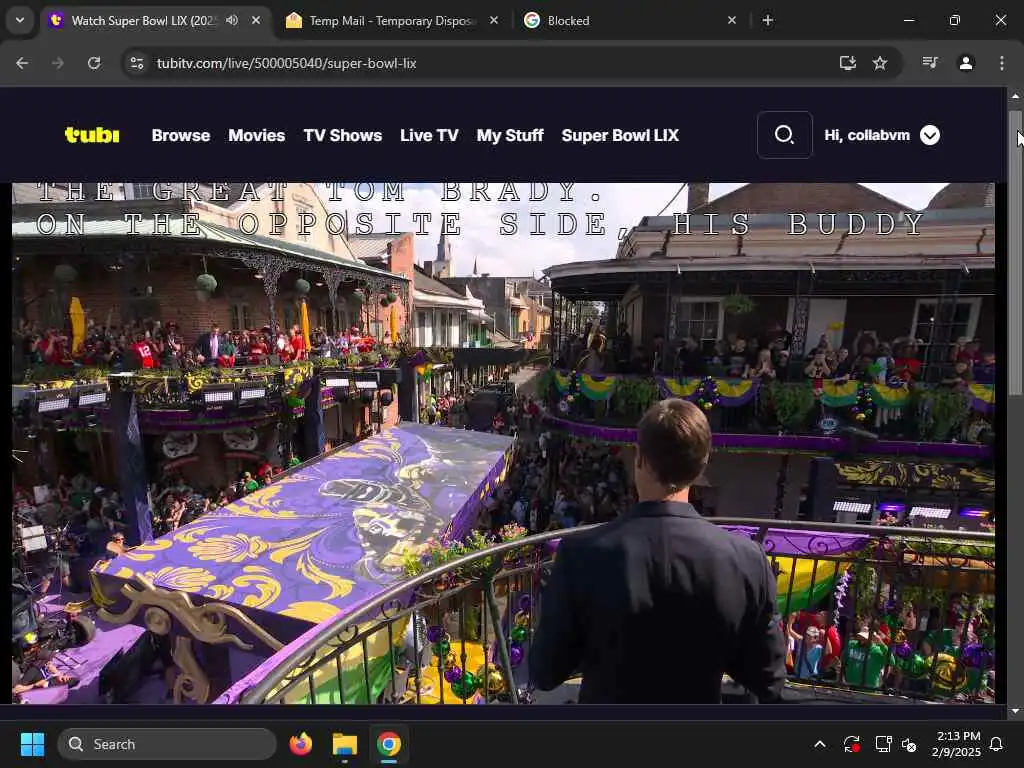This screenshot has width=1024, height=768.
Task: Open the Hi, collabvm account label
Action: point(867,135)
